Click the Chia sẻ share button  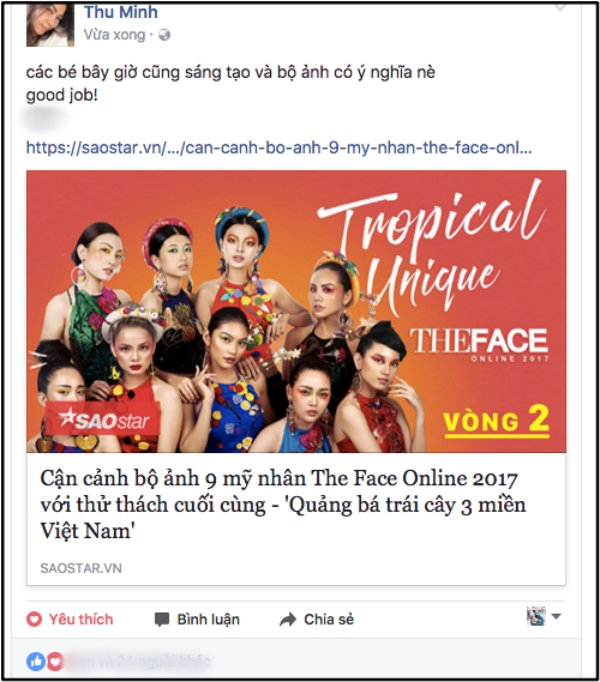coord(317,619)
